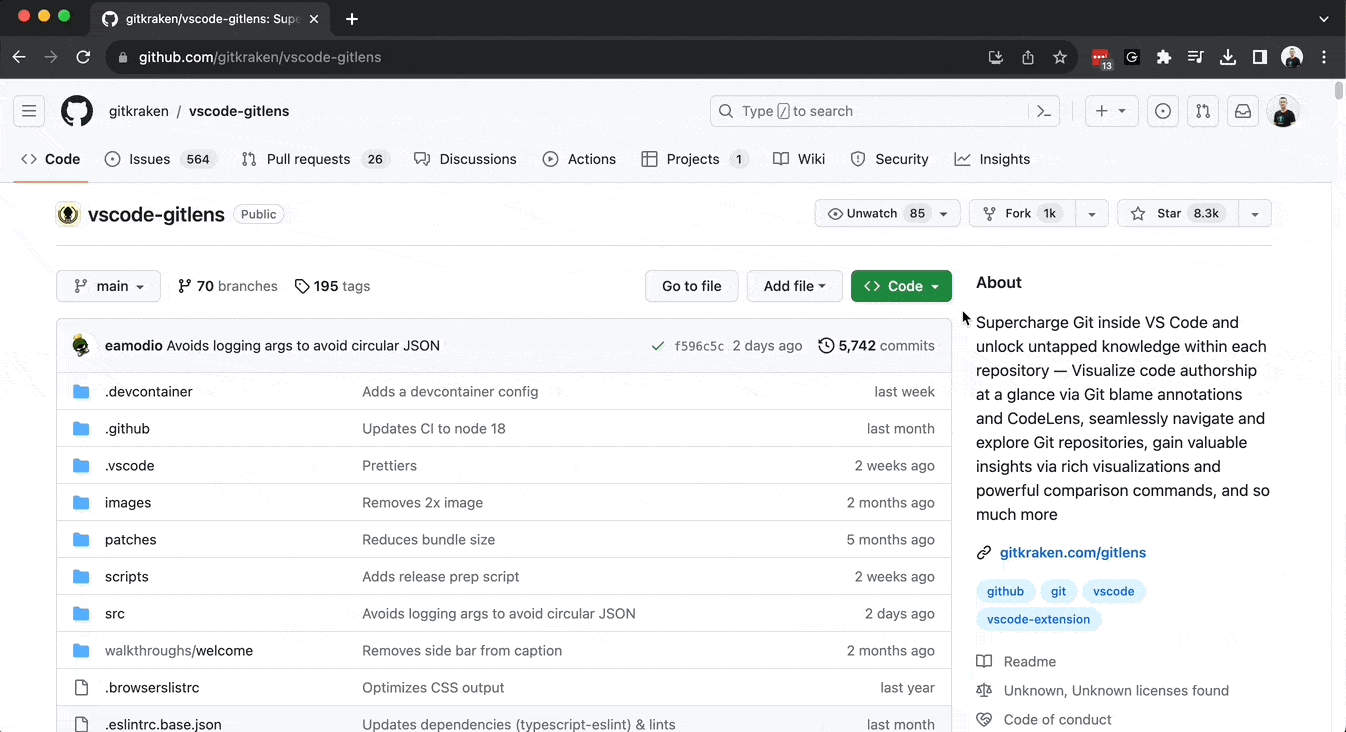Open the green Code dropdown

pos(901,286)
